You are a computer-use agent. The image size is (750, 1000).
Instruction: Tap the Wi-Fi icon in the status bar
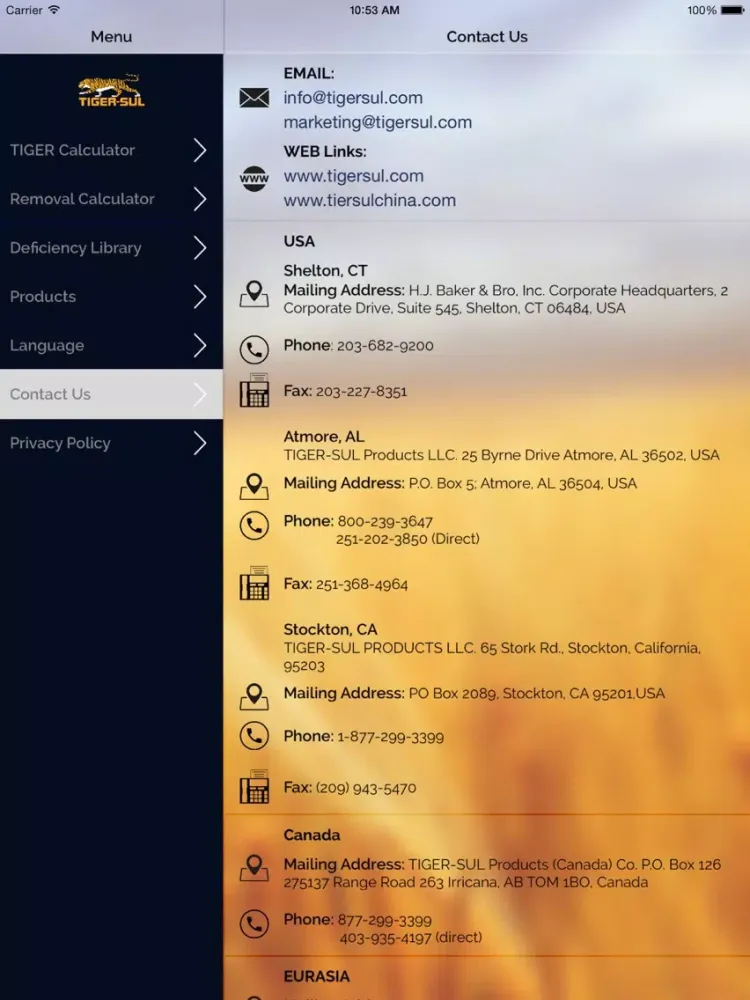point(54,10)
